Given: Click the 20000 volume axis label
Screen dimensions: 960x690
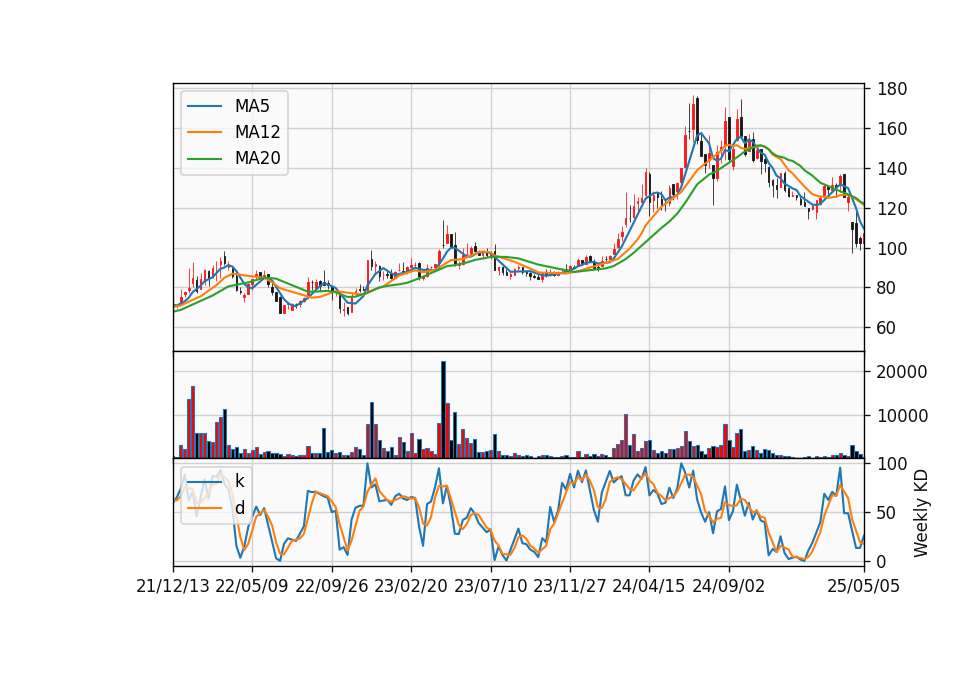Looking at the screenshot, I should pos(902,372).
